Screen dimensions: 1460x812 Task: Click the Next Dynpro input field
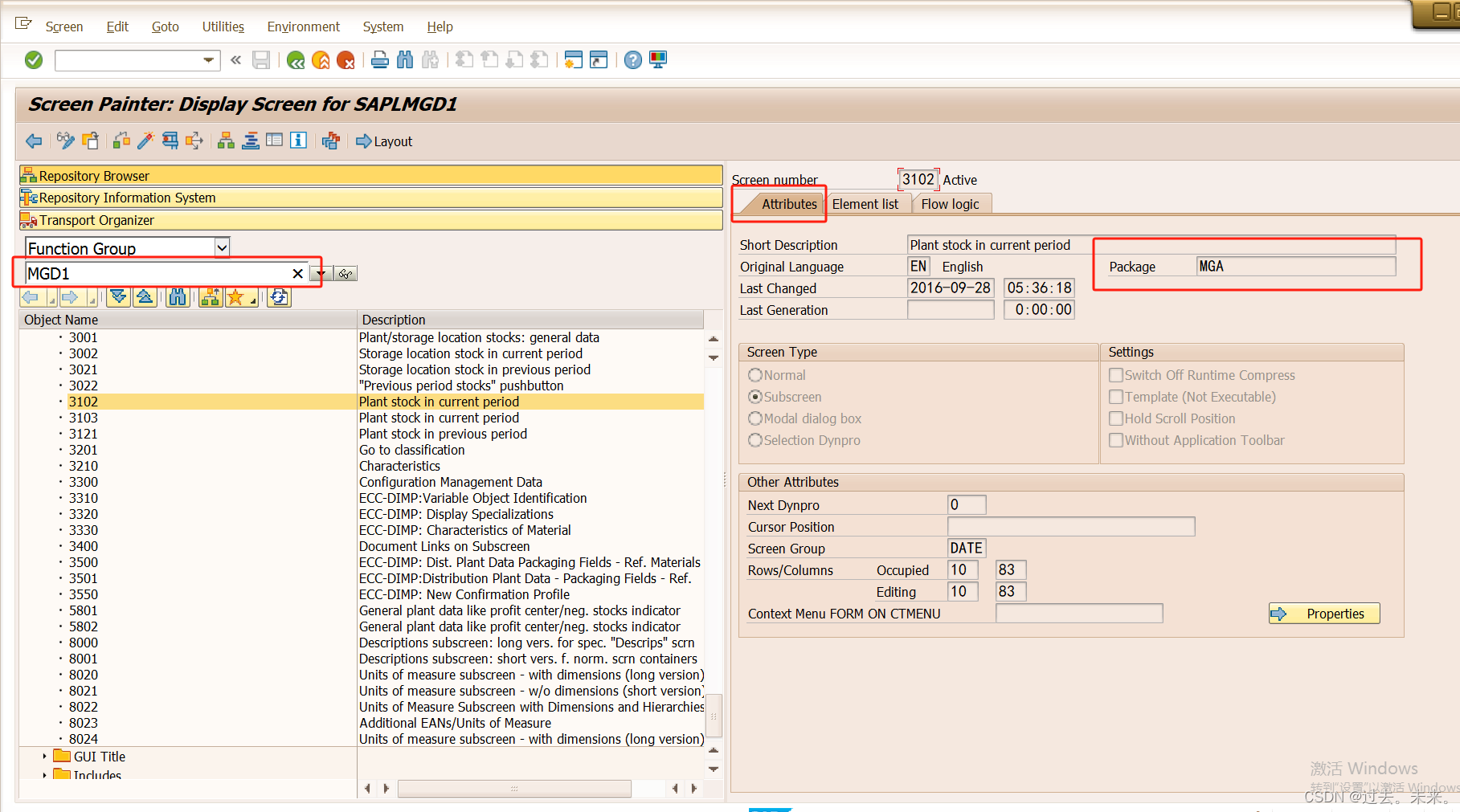967,505
